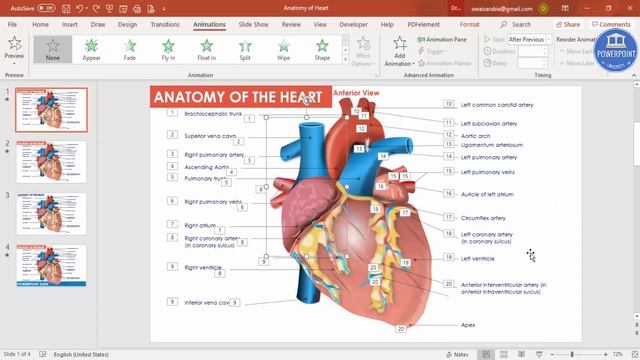Image resolution: width=640 pixels, height=360 pixels.
Task: Select slide 2 thumbnail
Action: click(x=51, y=162)
